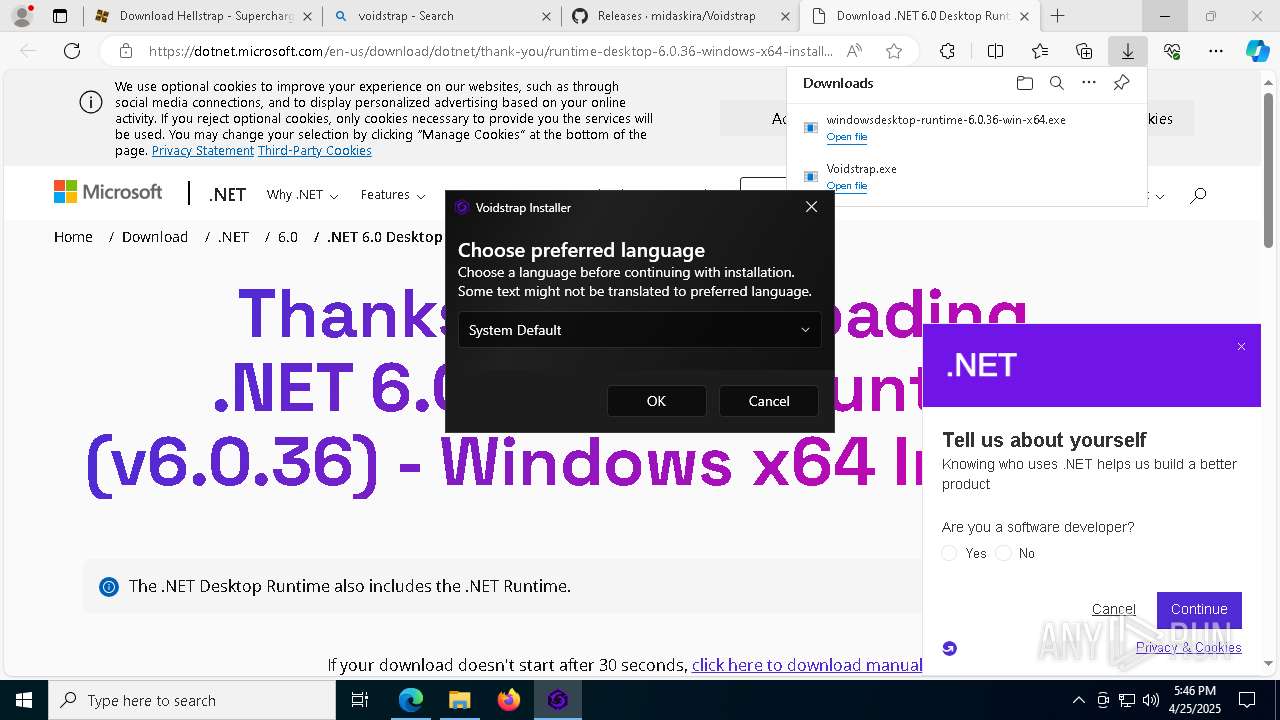Click the .NET site header link
The width and height of the screenshot is (1280, 720).
click(227, 195)
